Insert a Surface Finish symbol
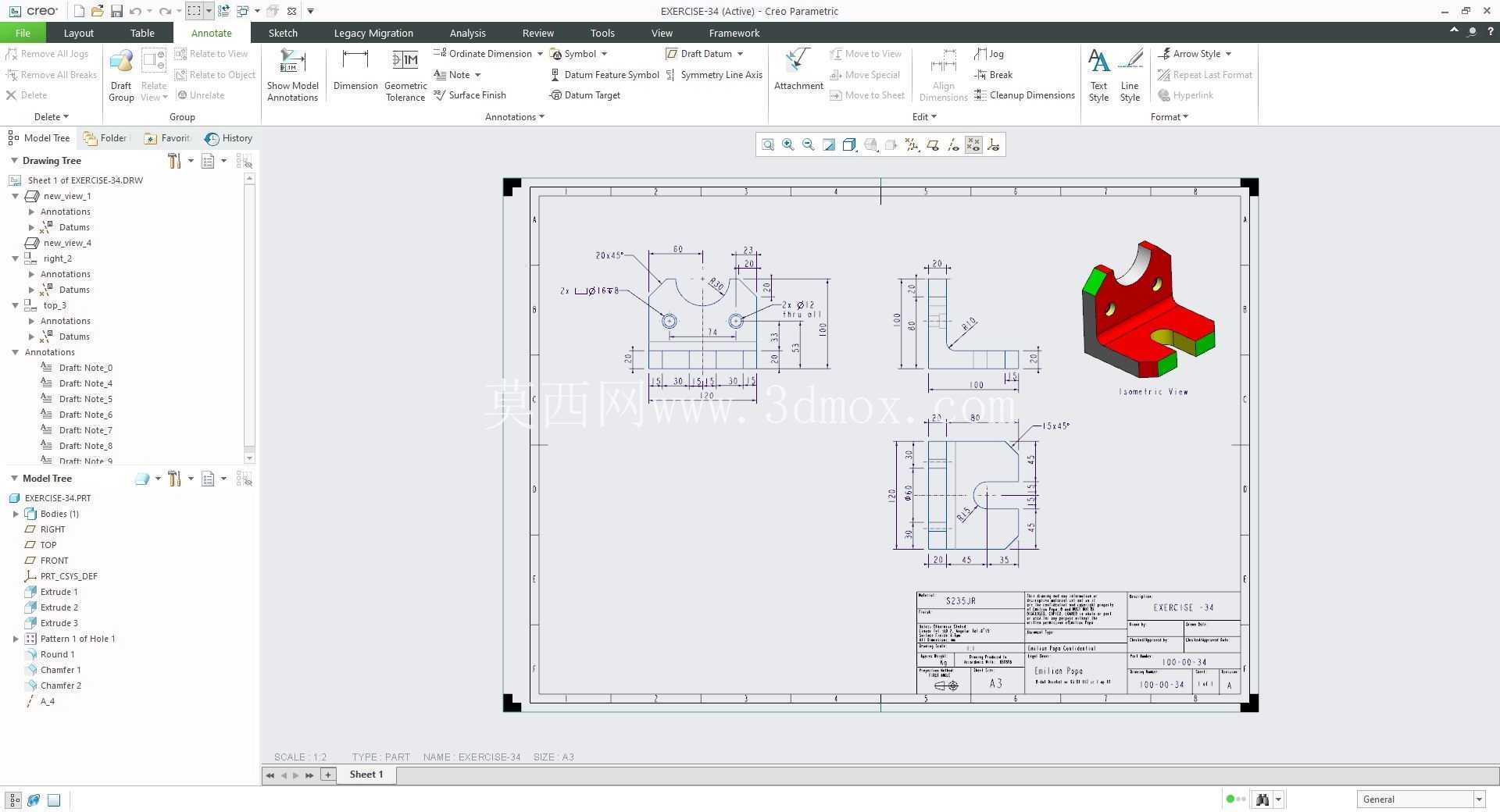Screen dimensions: 1500x812 tap(470, 95)
